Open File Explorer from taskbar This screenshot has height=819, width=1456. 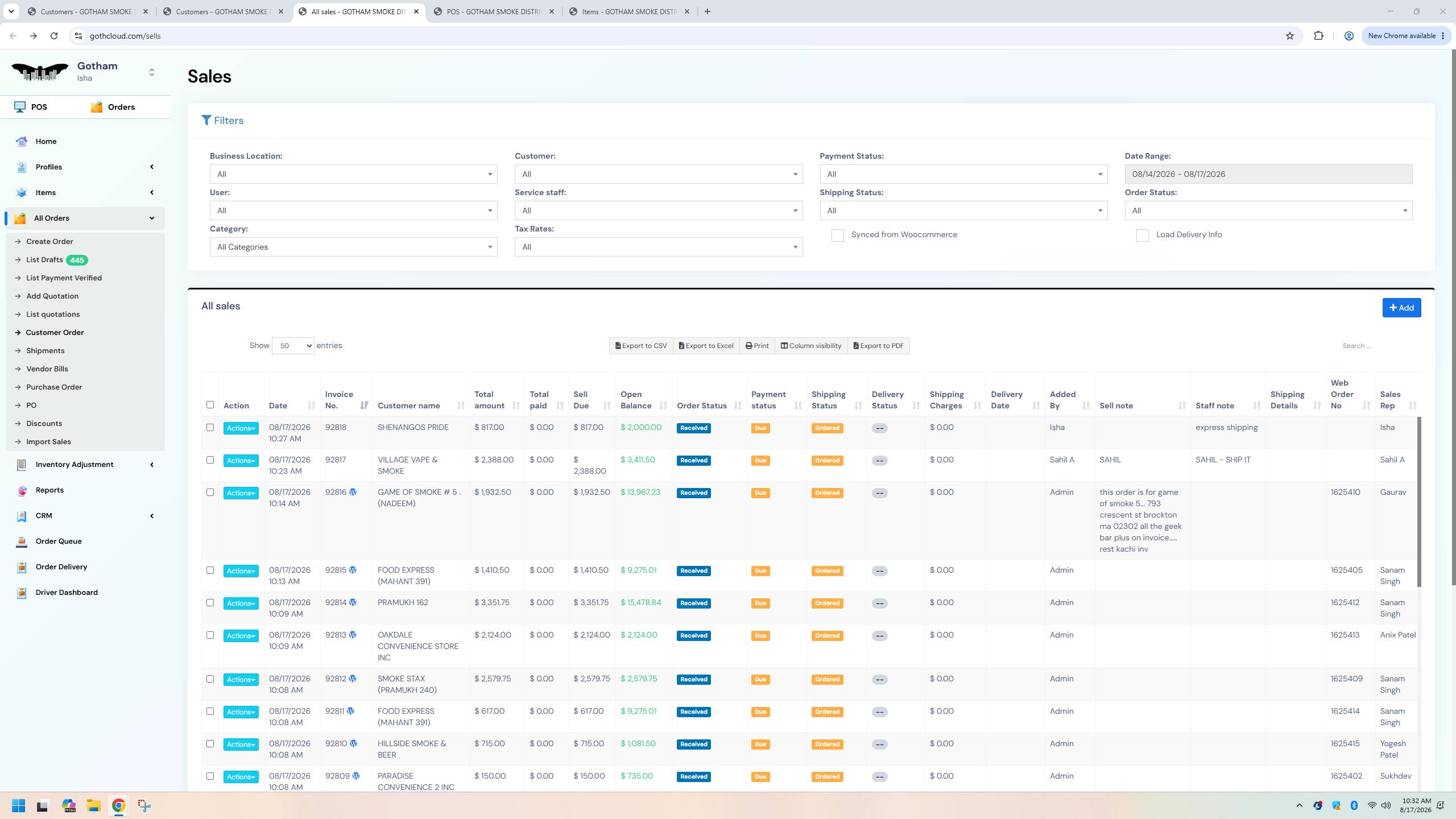(x=94, y=805)
